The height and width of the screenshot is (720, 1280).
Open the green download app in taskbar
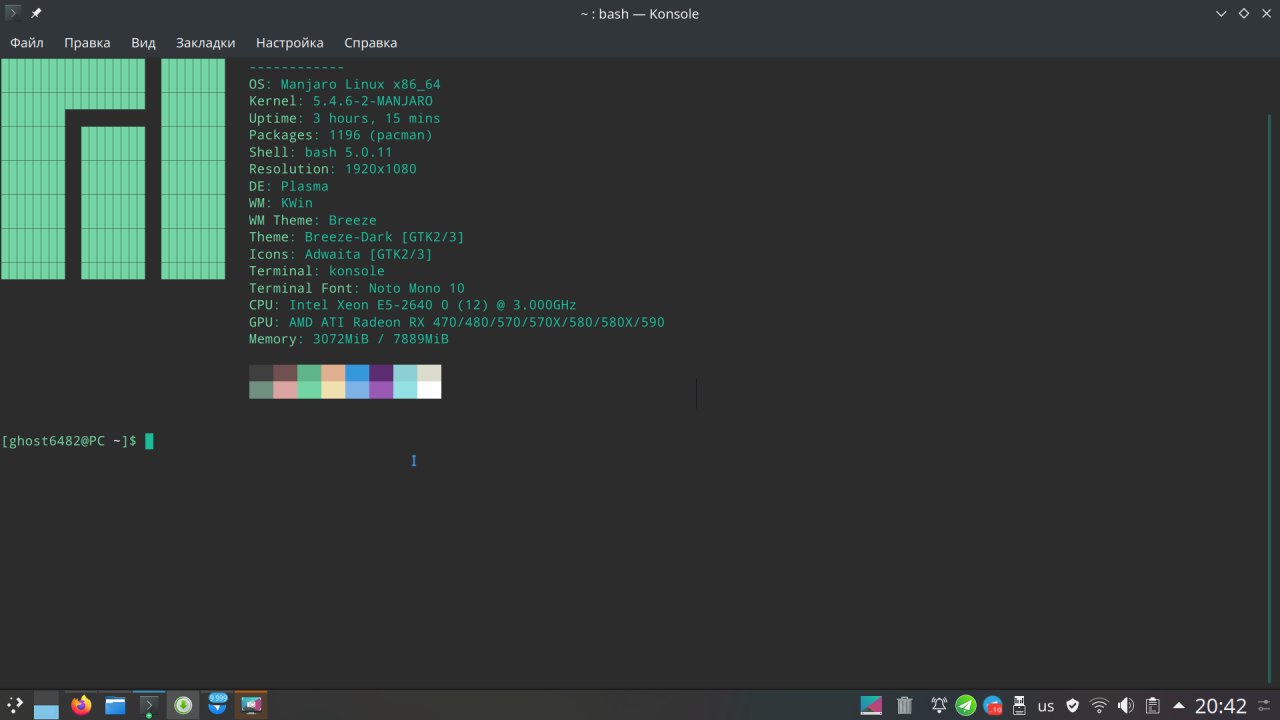coord(183,705)
